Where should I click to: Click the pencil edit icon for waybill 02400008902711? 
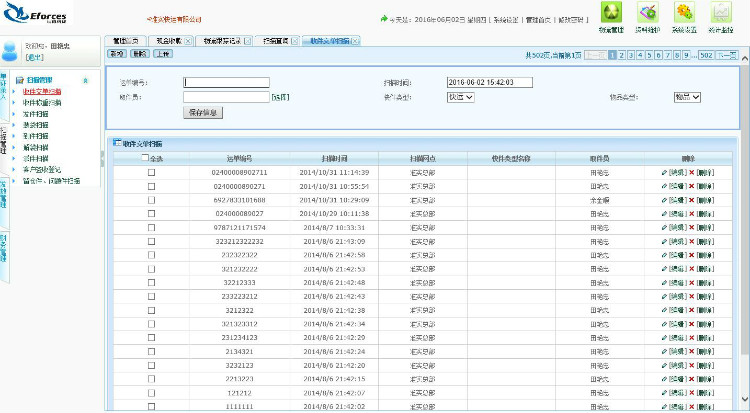(664, 173)
